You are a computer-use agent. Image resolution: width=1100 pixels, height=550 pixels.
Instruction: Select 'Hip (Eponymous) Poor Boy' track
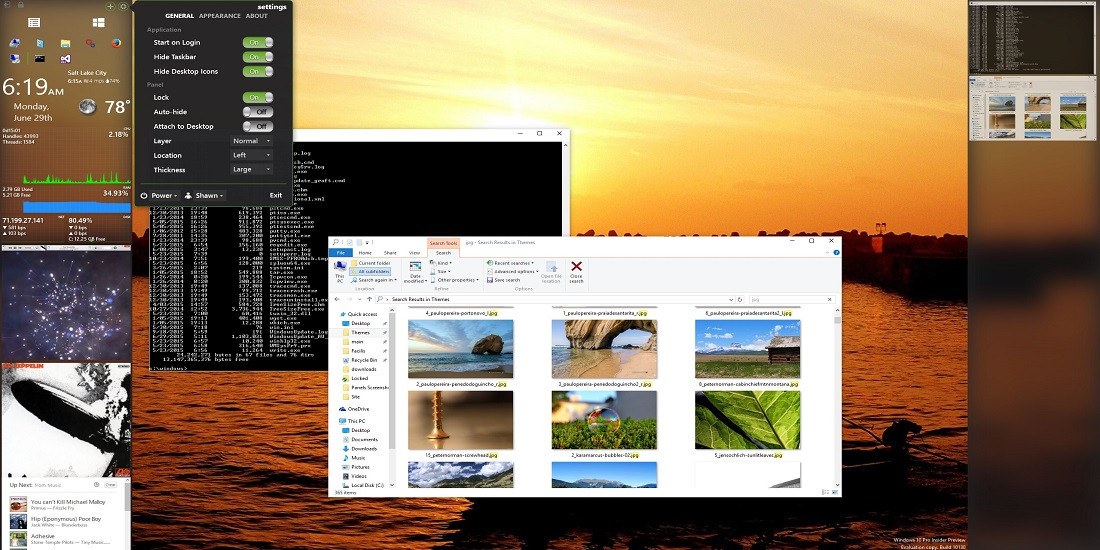click(65, 522)
